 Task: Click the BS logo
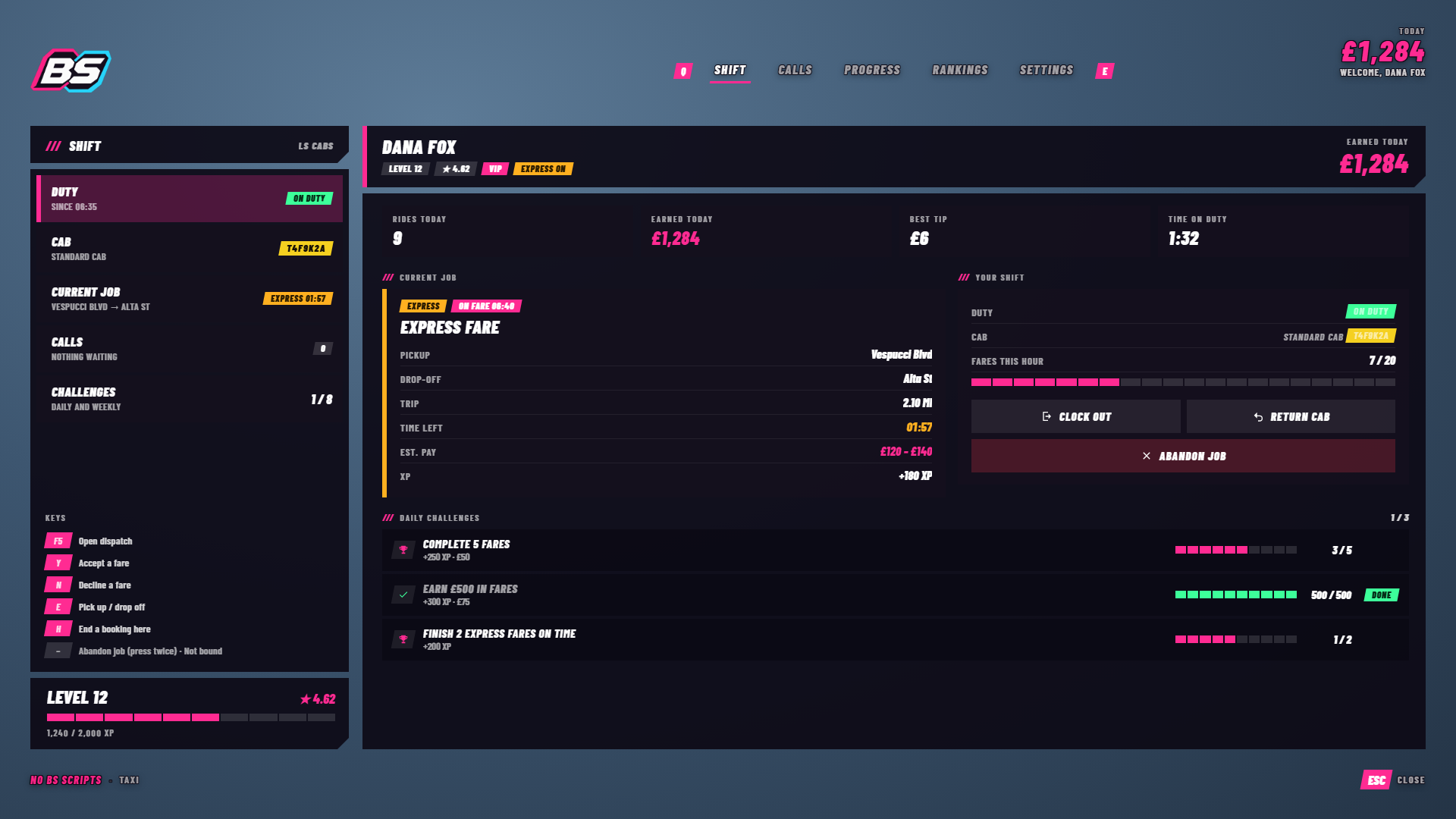coord(71,71)
